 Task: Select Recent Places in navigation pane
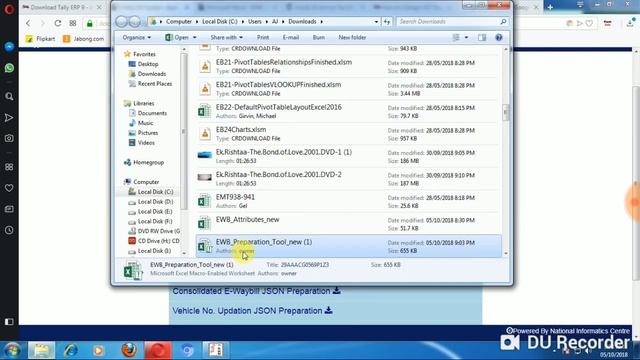click(x=155, y=84)
